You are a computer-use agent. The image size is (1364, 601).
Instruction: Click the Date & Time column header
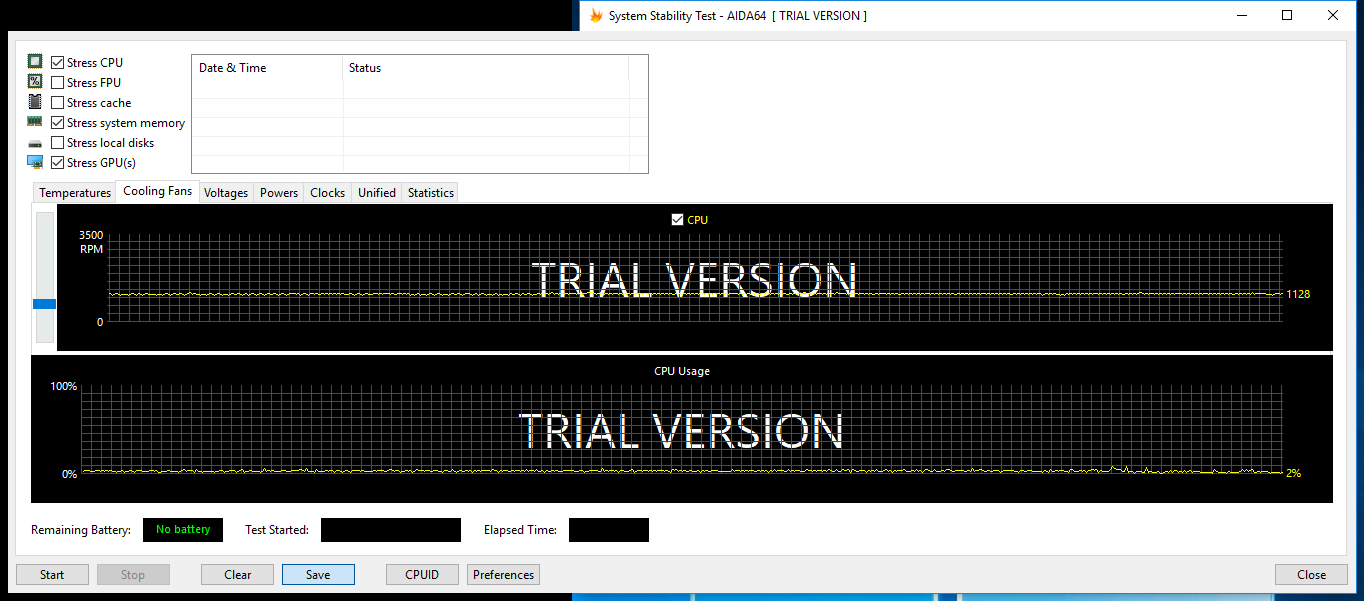point(267,68)
